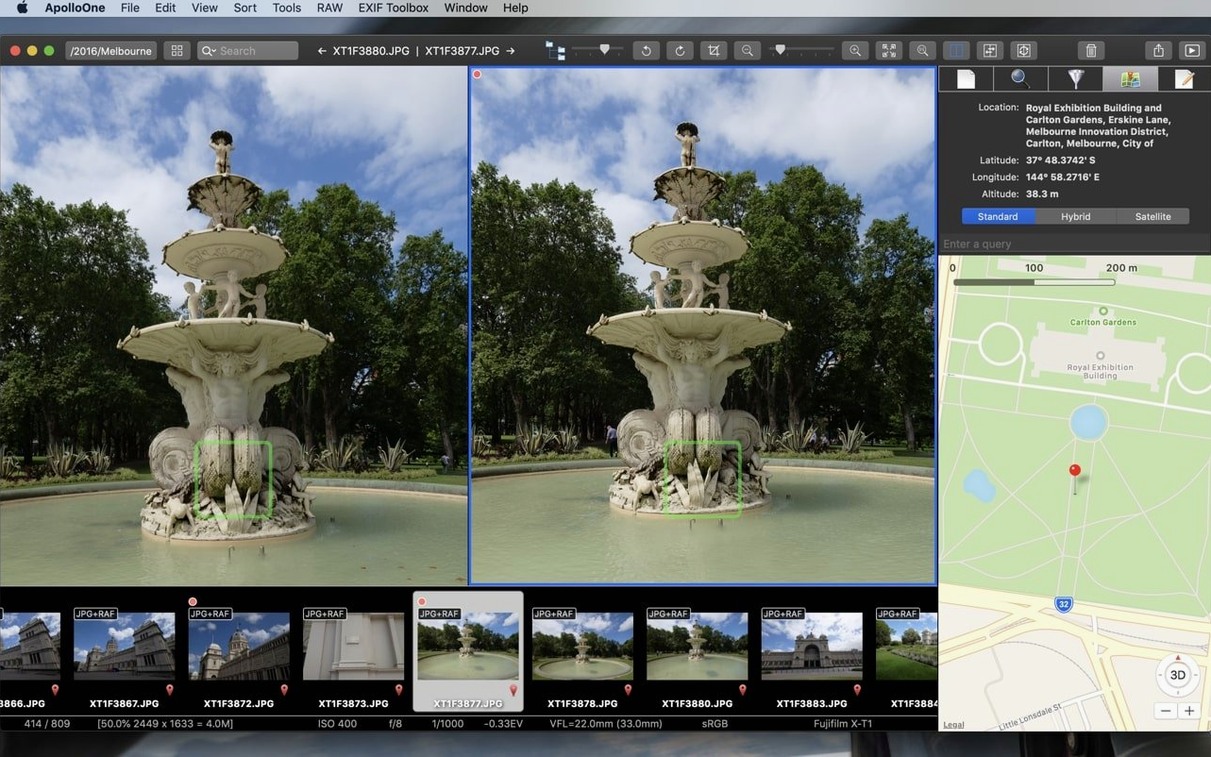Image resolution: width=1211 pixels, height=757 pixels.
Task: Toggle red label on XT1F3872.JPG thumbnail
Action: tap(192, 602)
